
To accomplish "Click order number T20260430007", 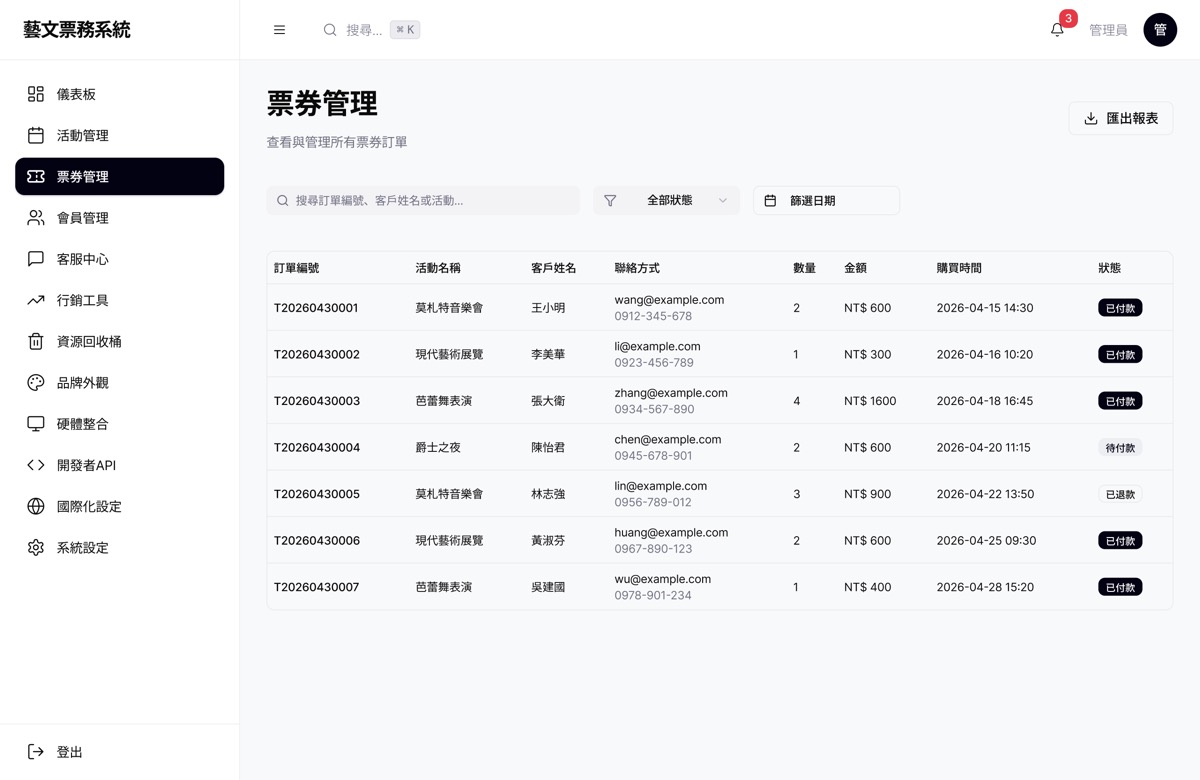I will coord(316,587).
